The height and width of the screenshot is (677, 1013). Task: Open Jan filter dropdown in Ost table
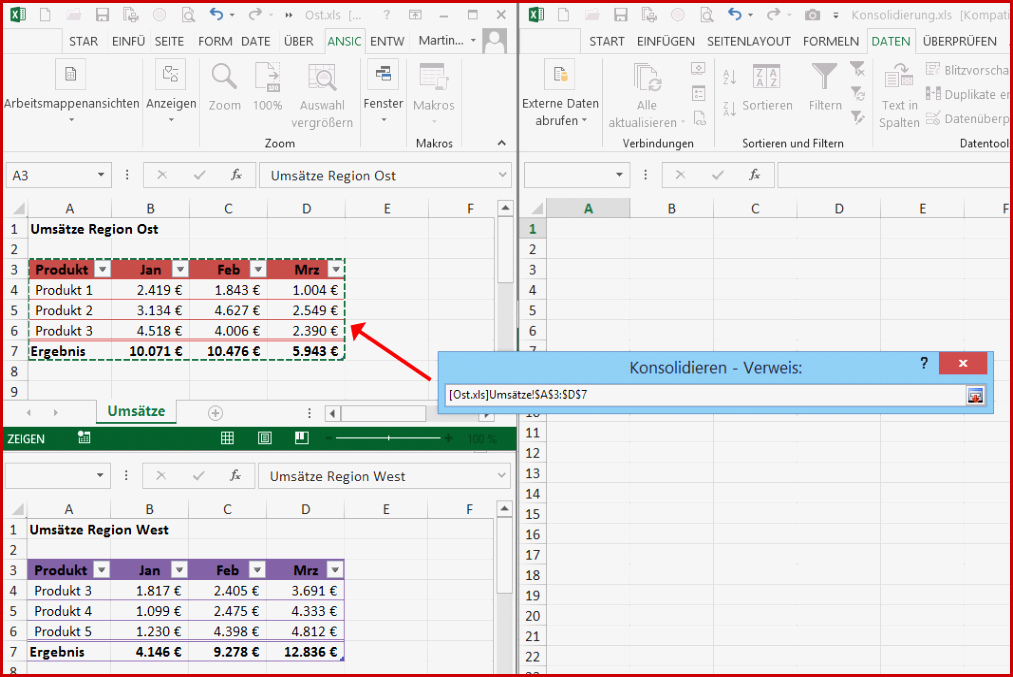point(180,269)
